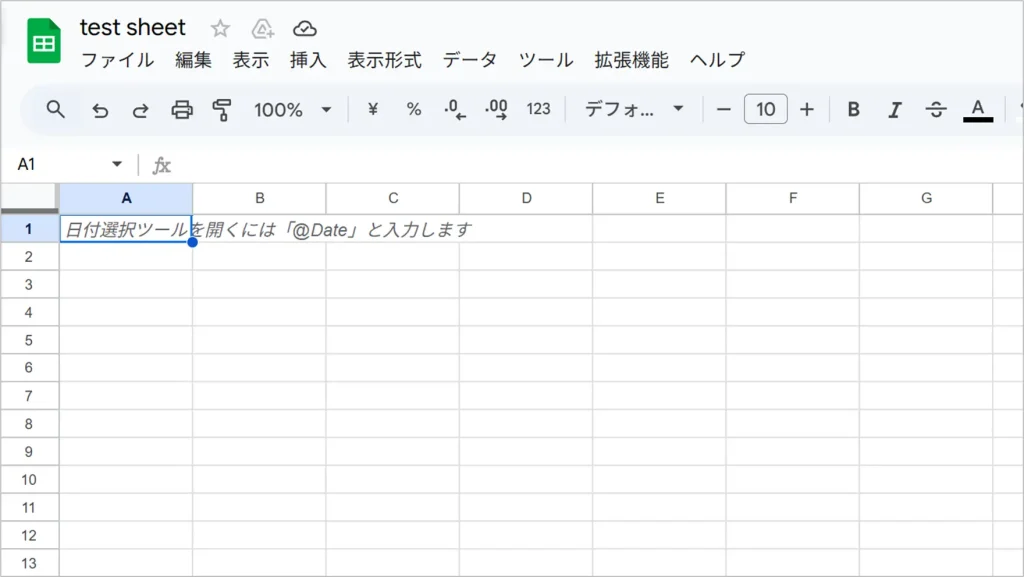1024x577 pixels.
Task: Toggle bold formatting
Action: [853, 109]
